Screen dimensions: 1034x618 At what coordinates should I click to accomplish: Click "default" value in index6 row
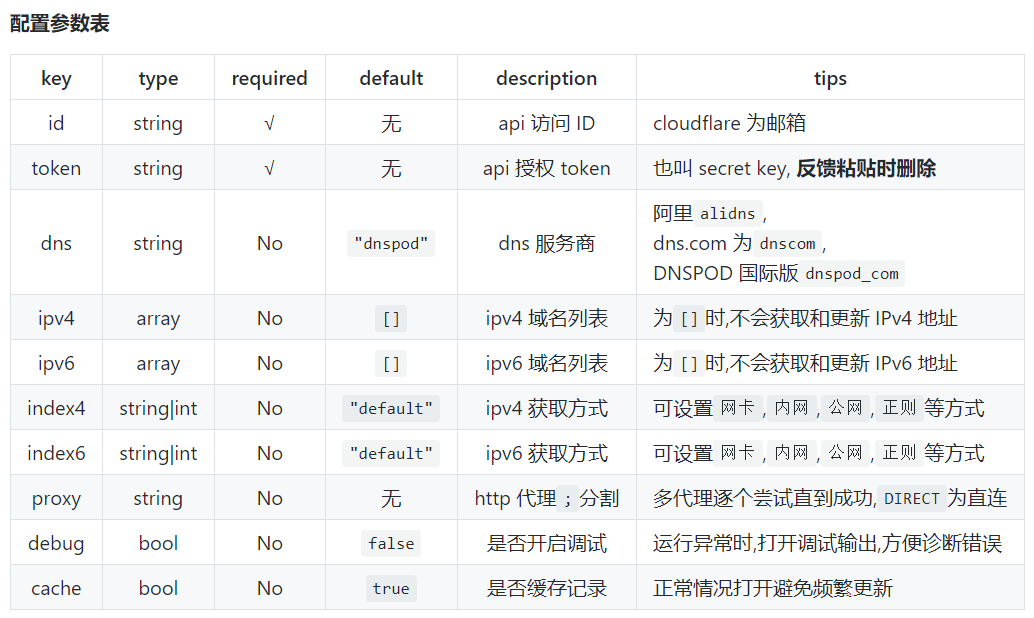(x=391, y=453)
